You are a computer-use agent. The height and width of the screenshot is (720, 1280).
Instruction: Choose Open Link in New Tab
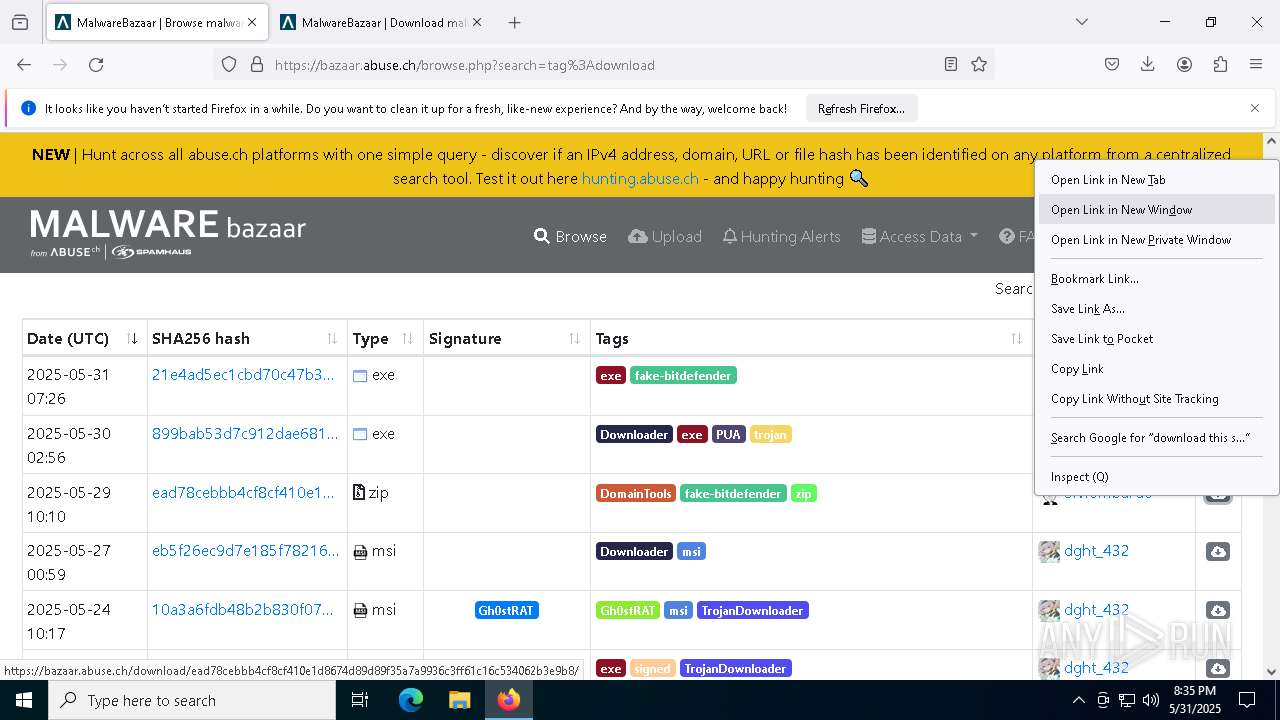tap(1157, 180)
